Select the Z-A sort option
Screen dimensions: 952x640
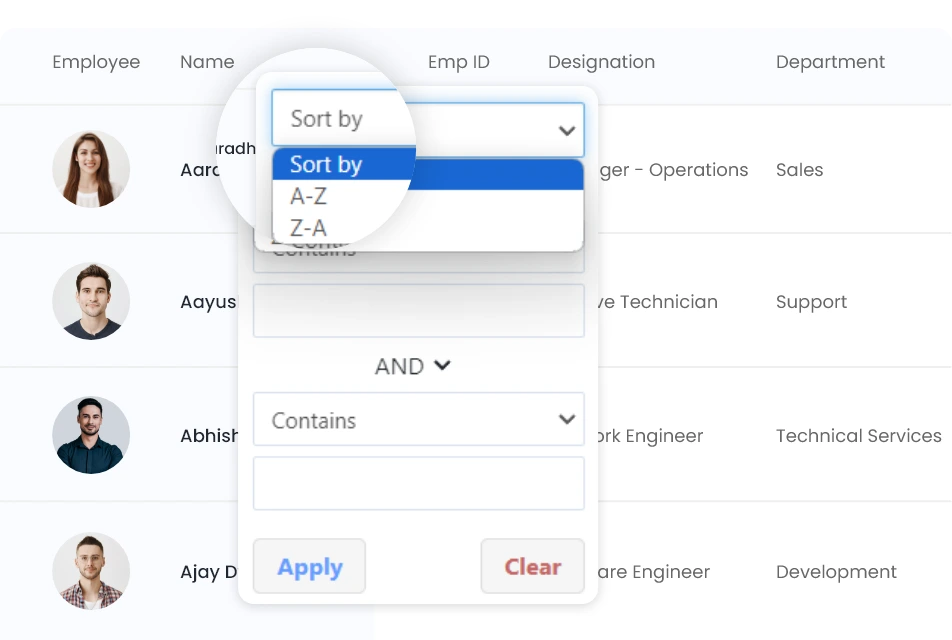(308, 228)
